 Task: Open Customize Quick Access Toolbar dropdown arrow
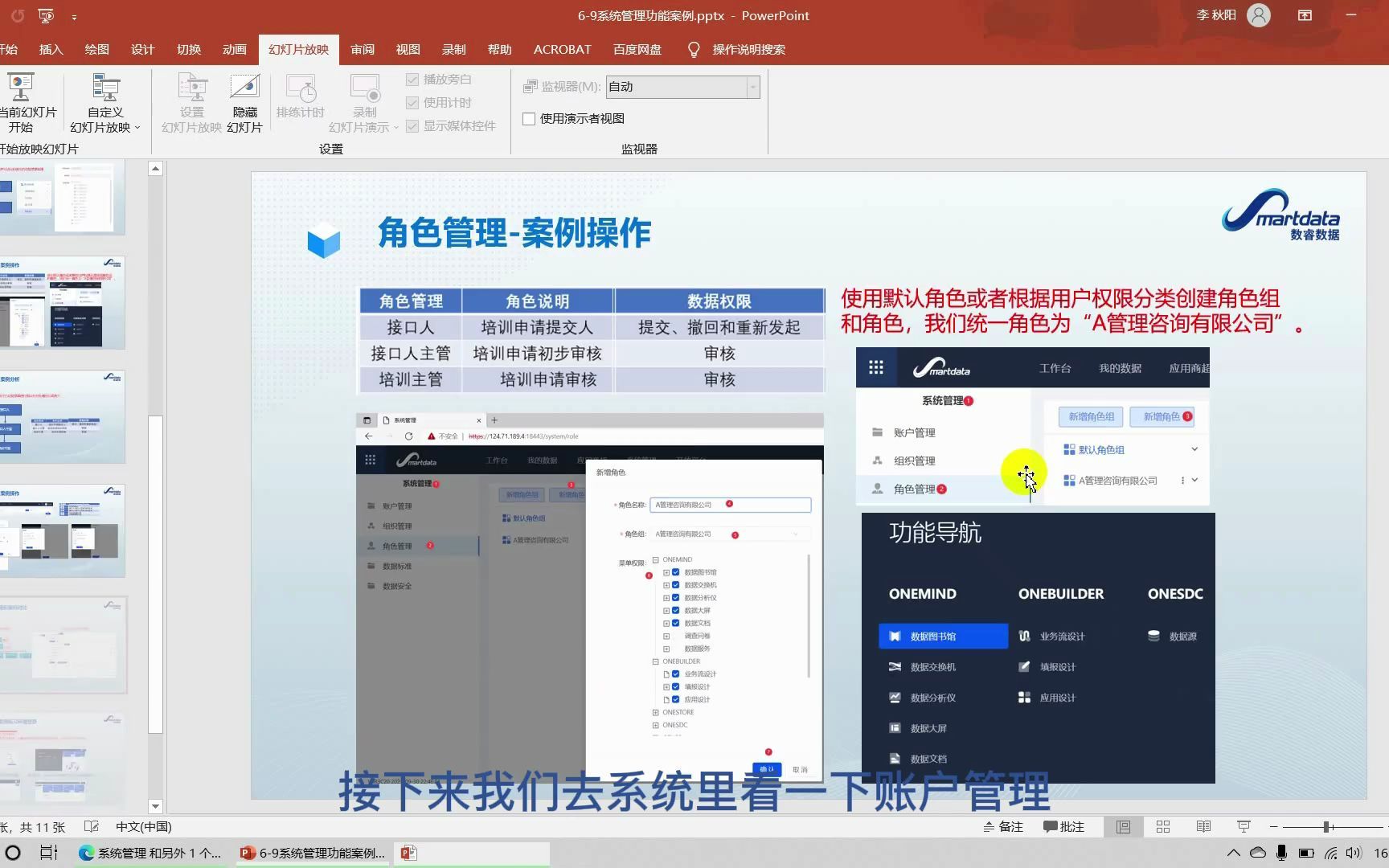point(74,16)
